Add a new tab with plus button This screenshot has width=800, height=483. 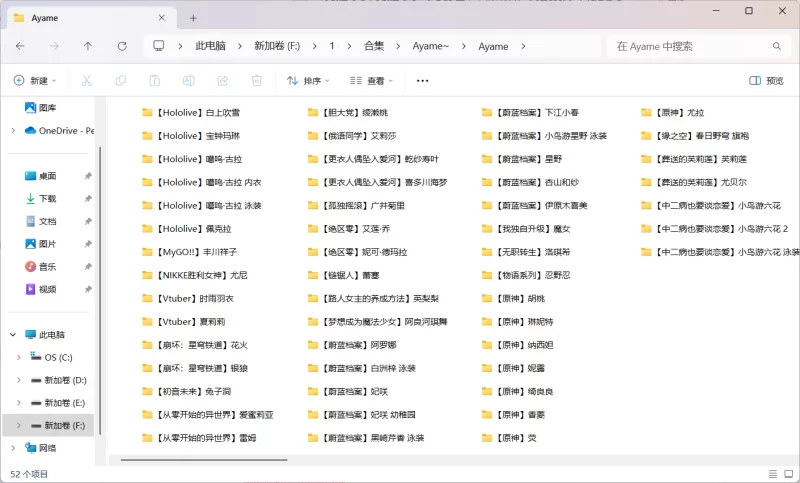tap(193, 18)
